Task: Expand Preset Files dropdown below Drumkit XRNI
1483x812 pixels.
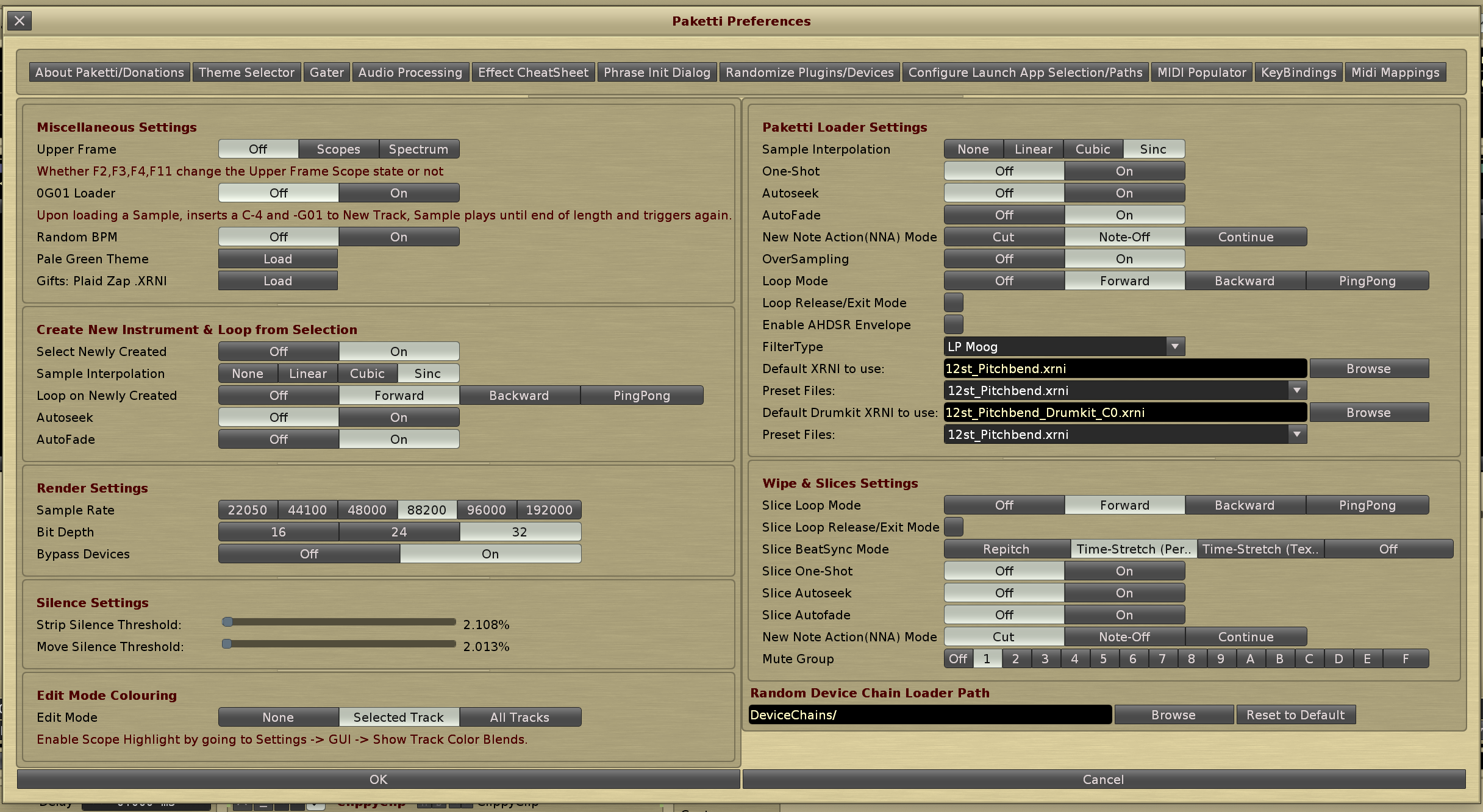Action: 1124,434
